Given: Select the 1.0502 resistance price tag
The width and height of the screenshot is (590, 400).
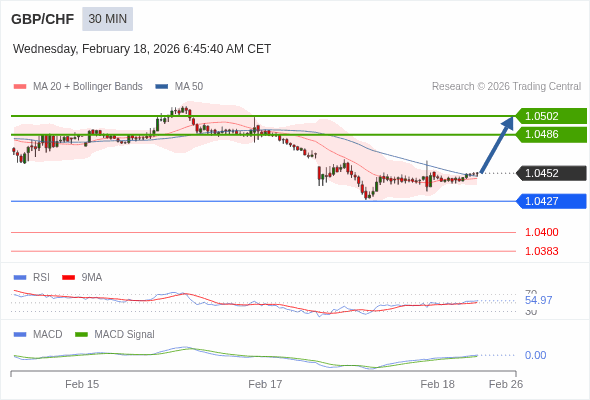Looking at the screenshot, I should (551, 116).
